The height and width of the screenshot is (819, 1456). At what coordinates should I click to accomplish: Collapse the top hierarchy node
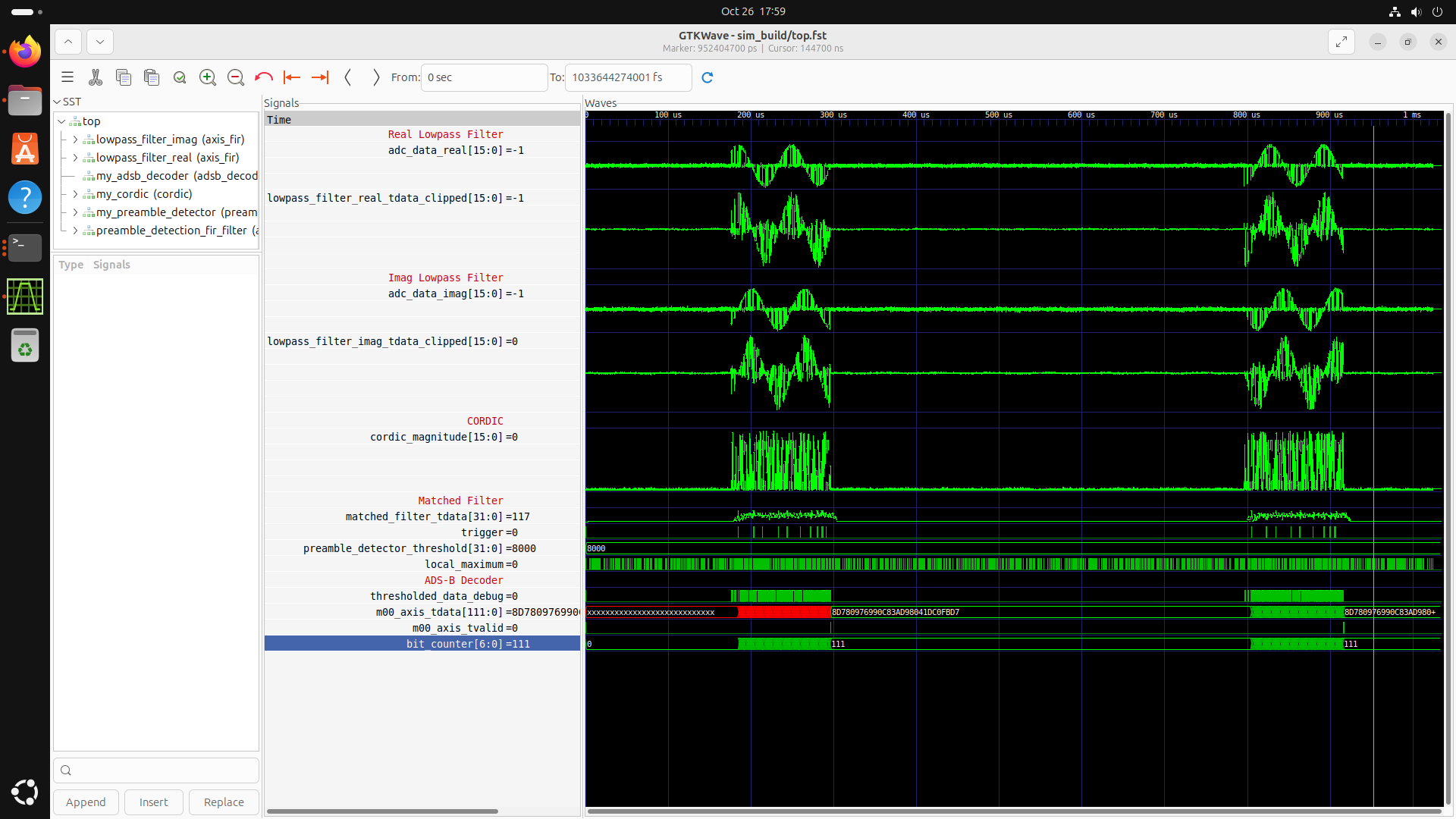[61, 121]
